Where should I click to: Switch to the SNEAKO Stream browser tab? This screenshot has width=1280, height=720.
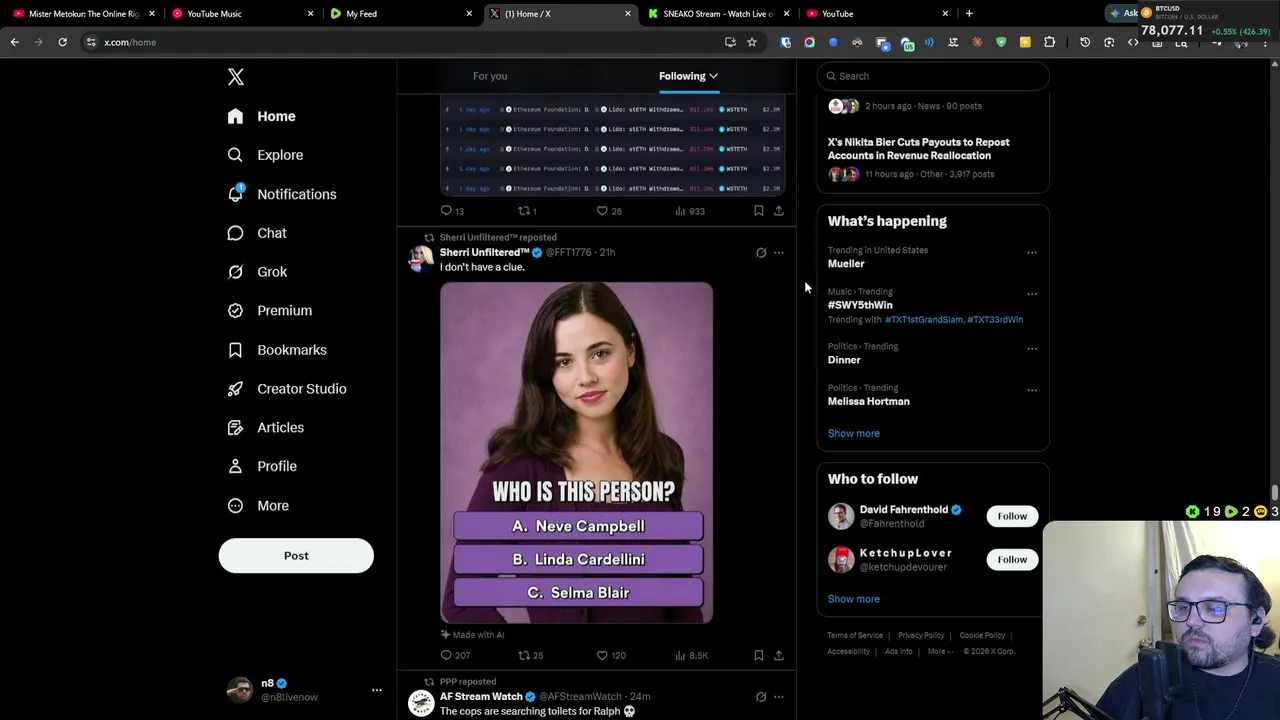[718, 14]
